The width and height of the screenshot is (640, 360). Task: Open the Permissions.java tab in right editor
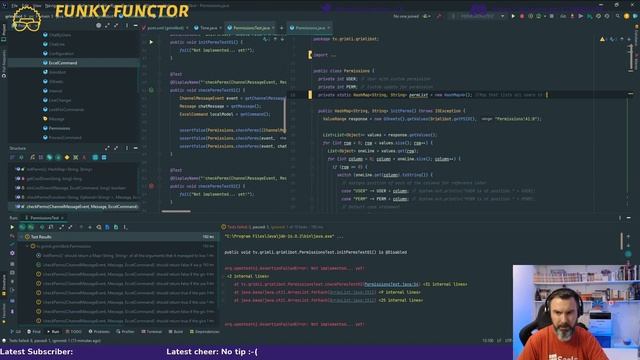pos(310,28)
